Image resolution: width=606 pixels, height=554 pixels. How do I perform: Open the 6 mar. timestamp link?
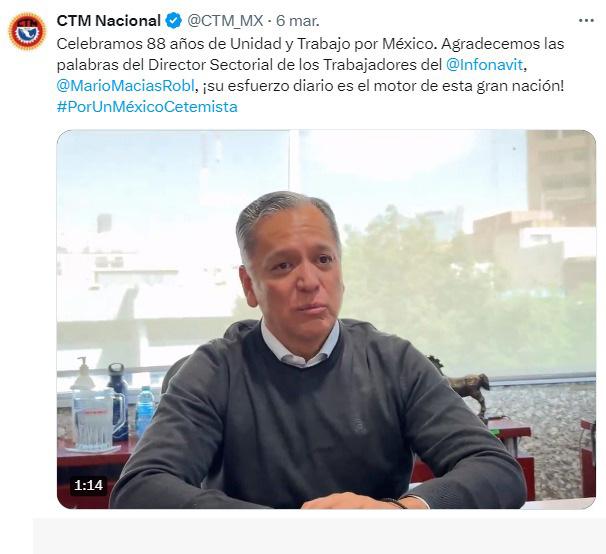(298, 21)
